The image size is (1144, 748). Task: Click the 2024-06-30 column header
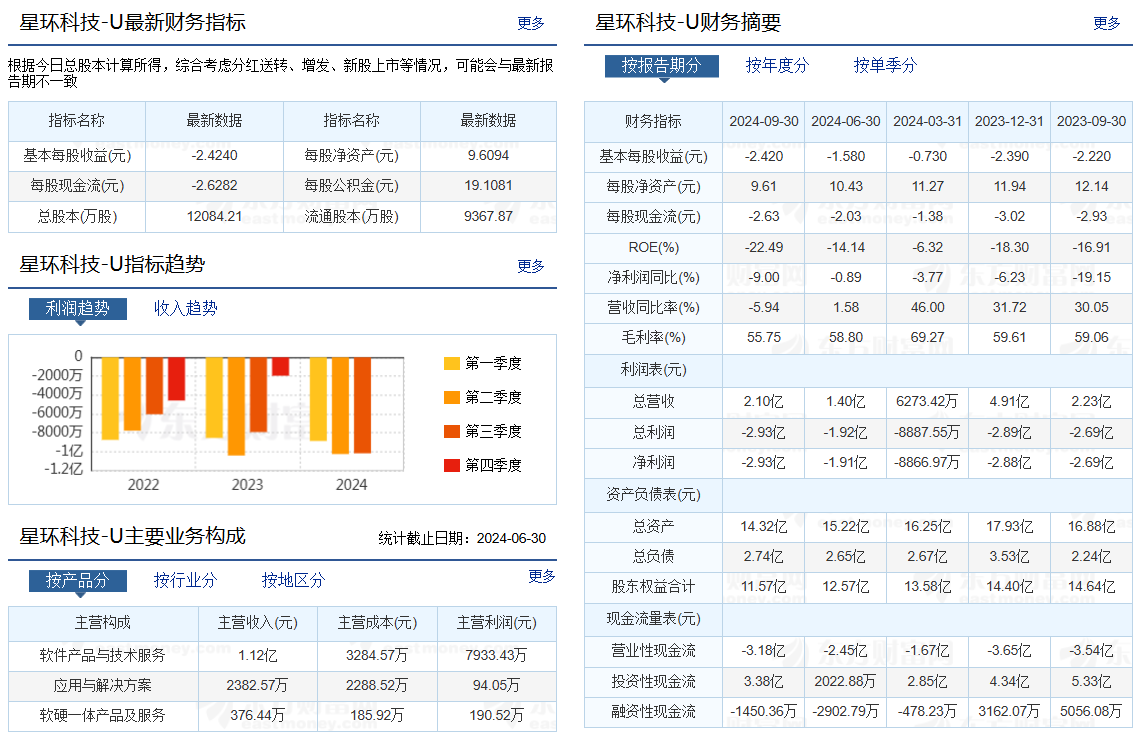tap(846, 121)
